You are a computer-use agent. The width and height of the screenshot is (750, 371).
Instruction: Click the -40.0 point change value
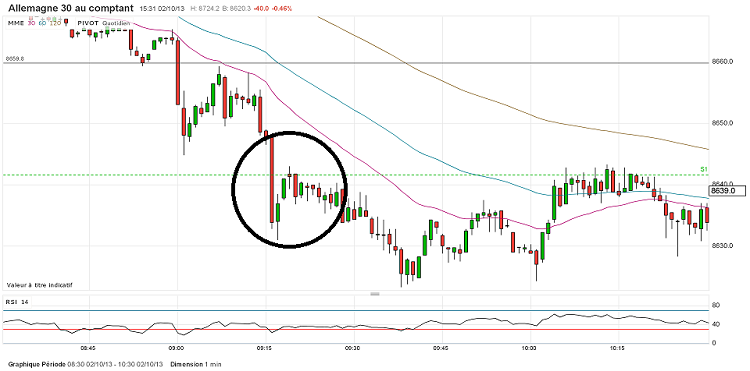click(x=262, y=9)
